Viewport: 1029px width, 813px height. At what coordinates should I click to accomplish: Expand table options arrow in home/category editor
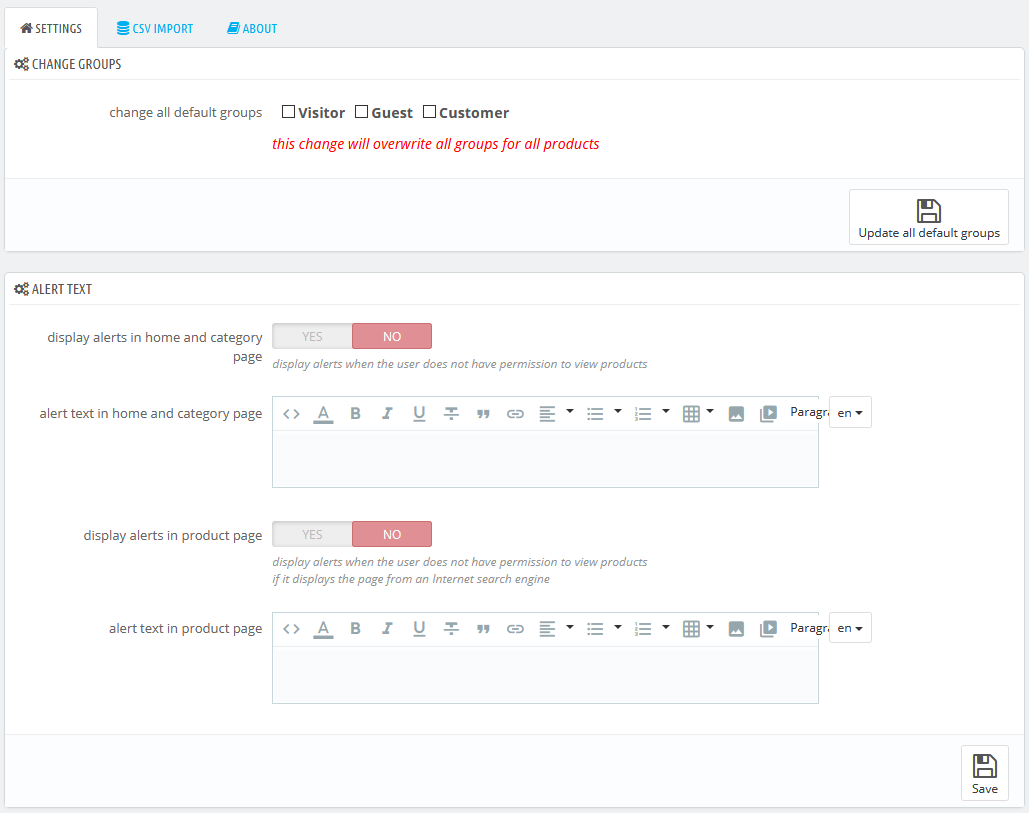coord(709,411)
